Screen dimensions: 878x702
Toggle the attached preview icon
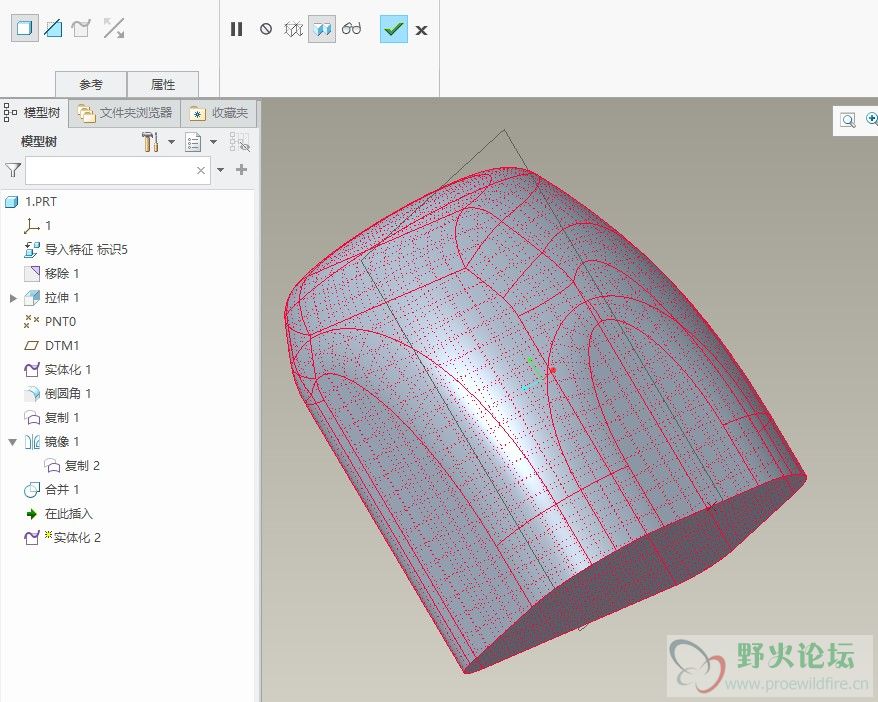point(322,29)
